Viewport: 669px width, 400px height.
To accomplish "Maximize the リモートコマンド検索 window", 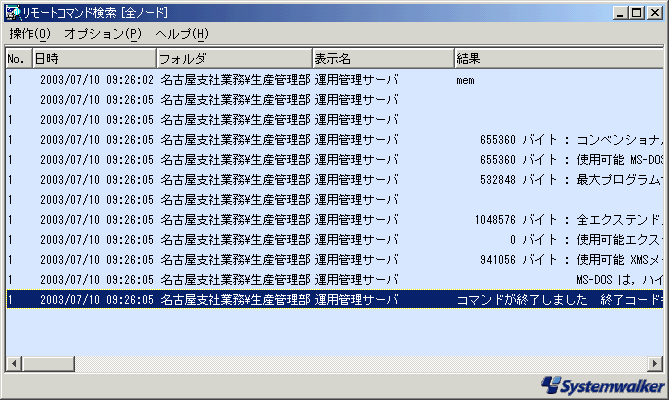I will coord(637,13).
